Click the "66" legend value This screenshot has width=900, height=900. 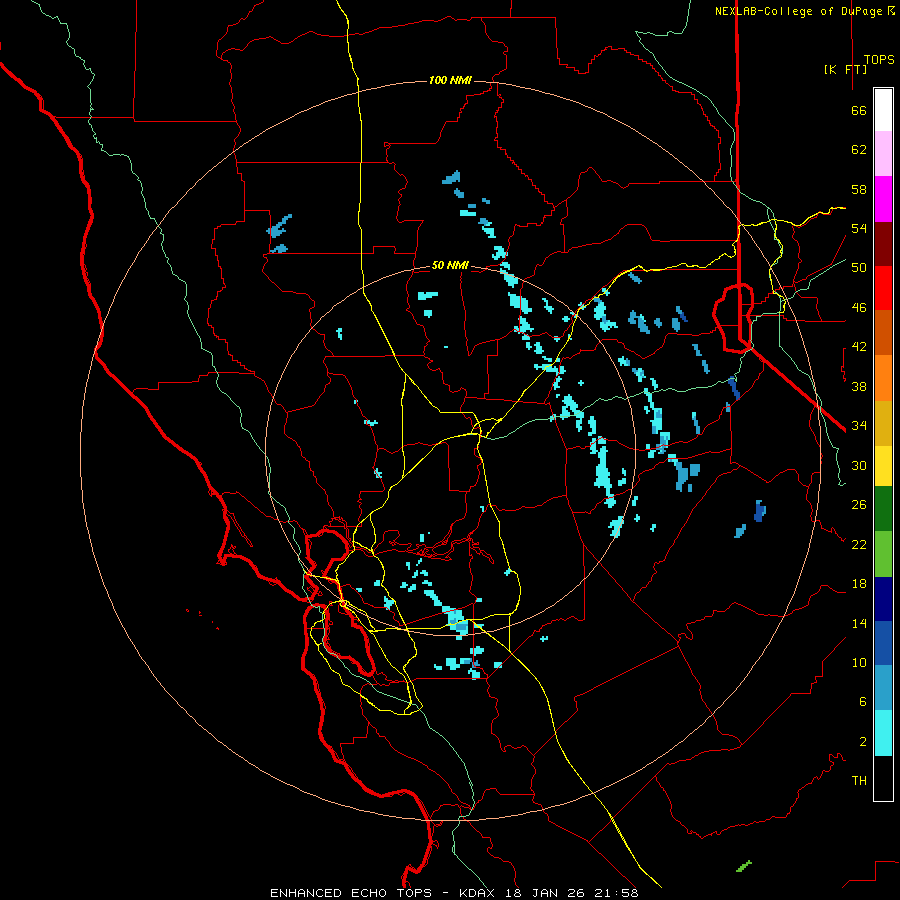pyautogui.click(x=859, y=110)
